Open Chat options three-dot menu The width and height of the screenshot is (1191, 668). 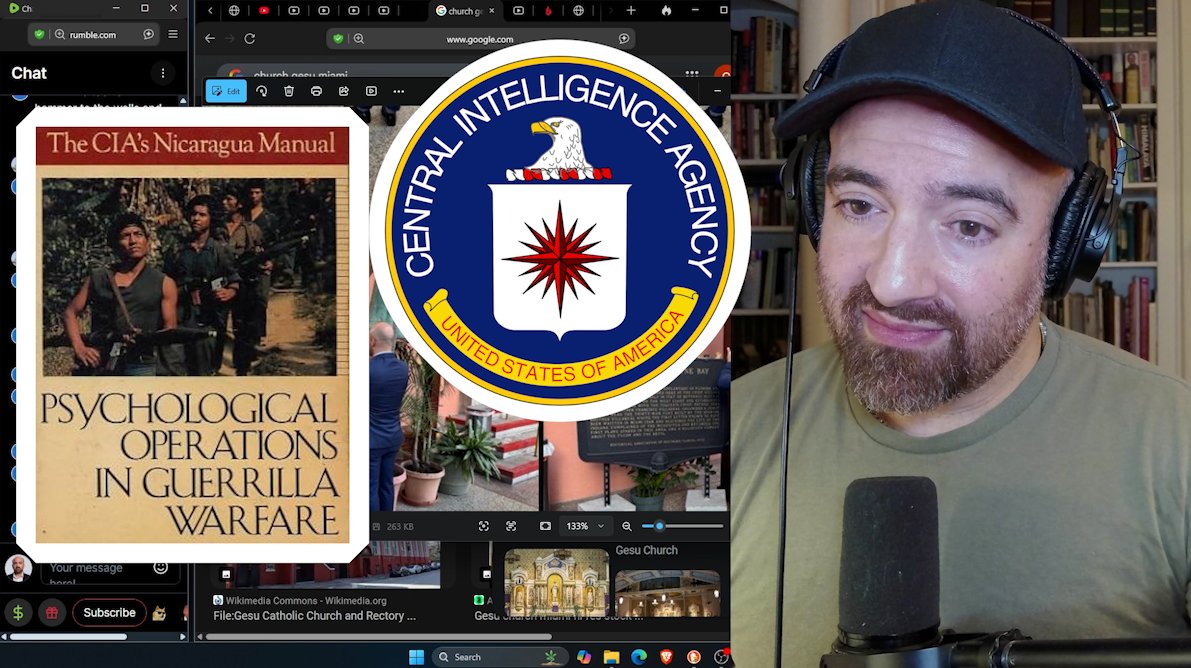pos(163,73)
